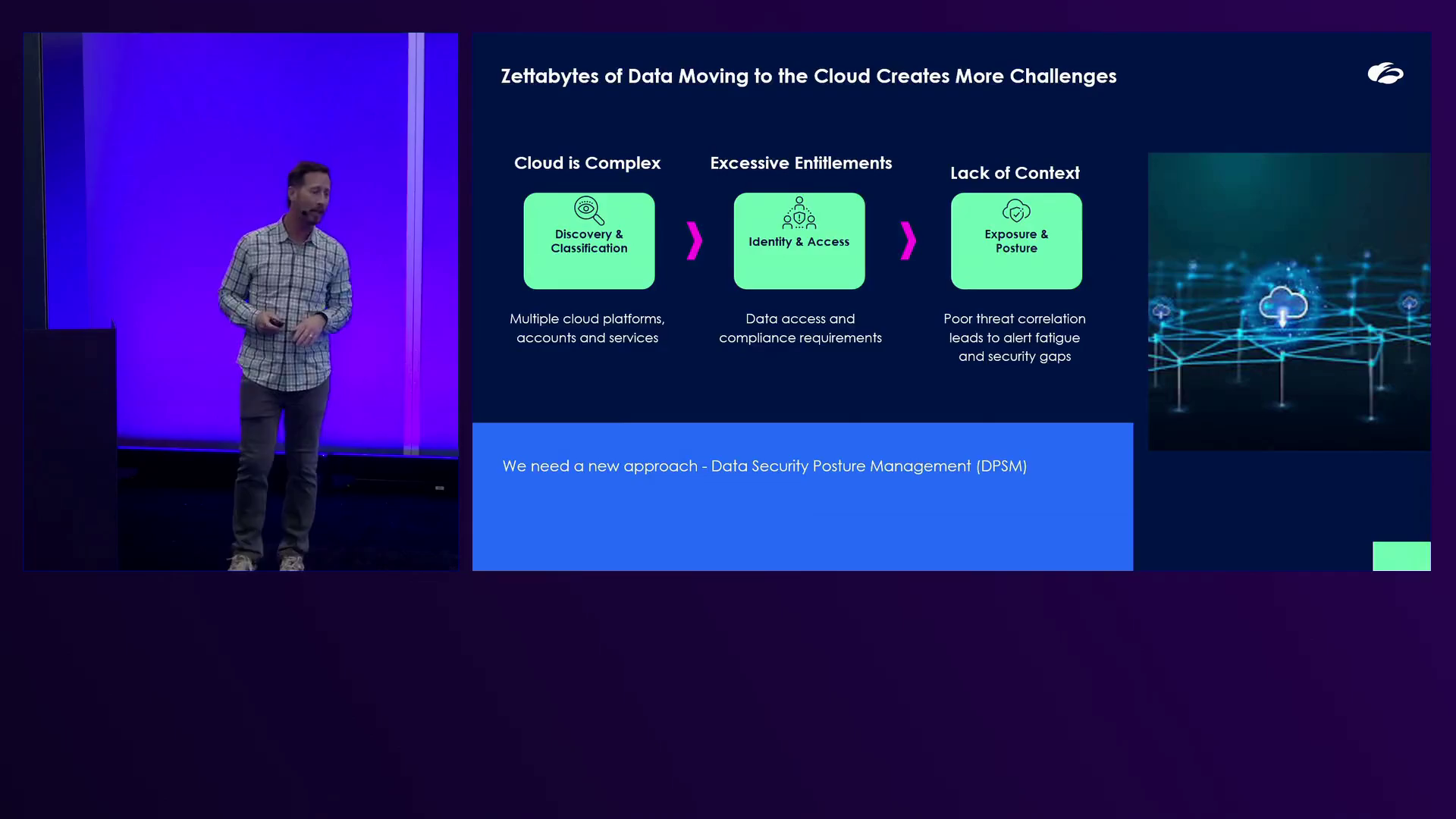The height and width of the screenshot is (819, 1456).
Task: Click the Lack of Context heading
Action: point(1015,173)
